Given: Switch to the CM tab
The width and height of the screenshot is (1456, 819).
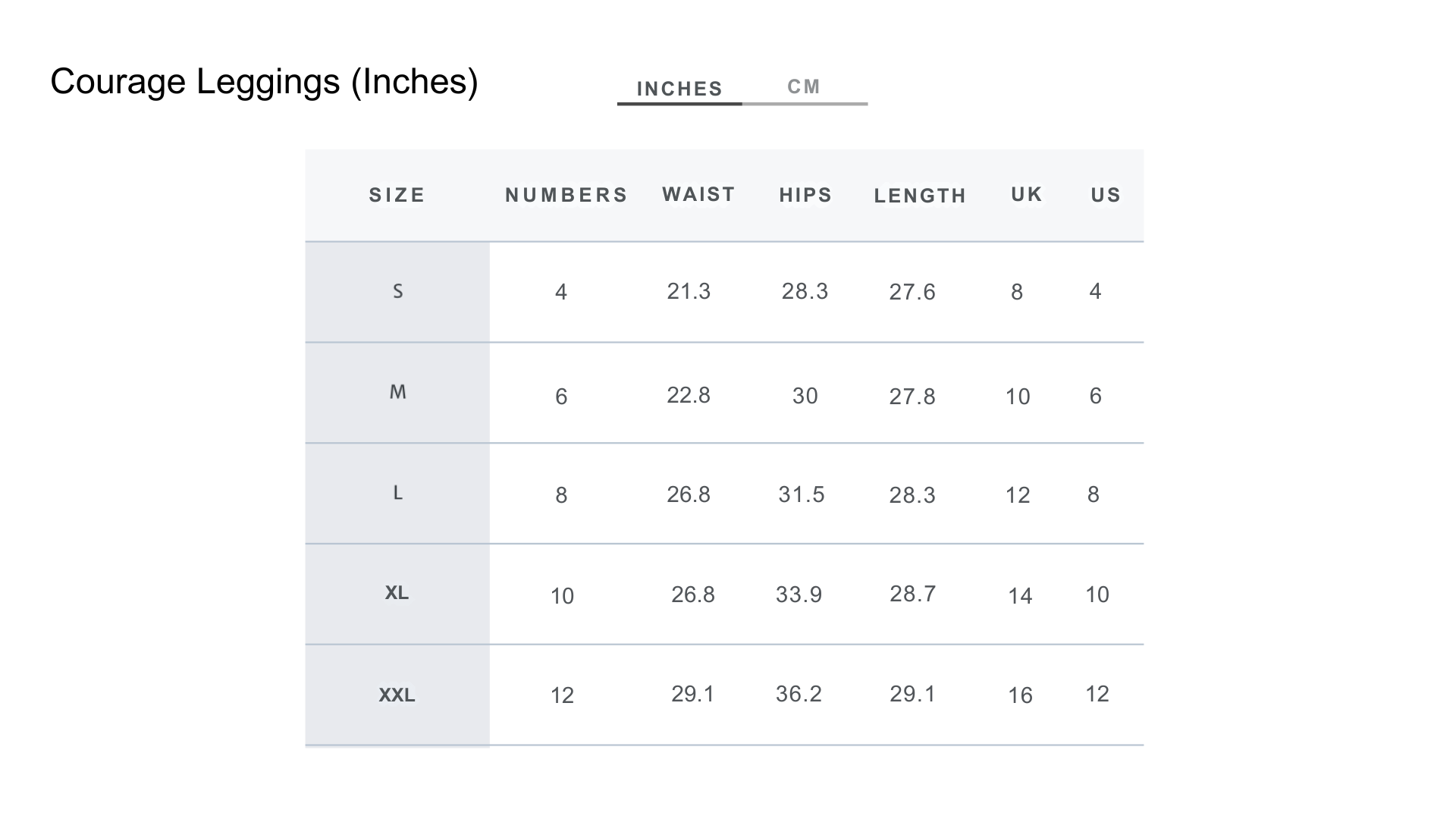Looking at the screenshot, I should pyautogui.click(x=804, y=87).
